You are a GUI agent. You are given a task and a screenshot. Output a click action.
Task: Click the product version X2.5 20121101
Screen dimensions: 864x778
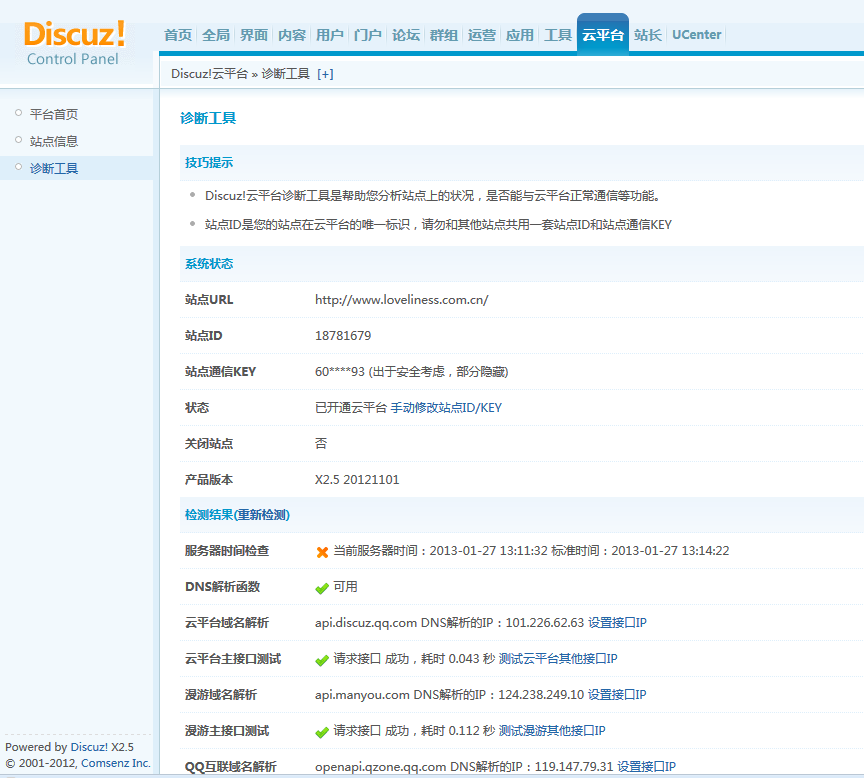[357, 479]
